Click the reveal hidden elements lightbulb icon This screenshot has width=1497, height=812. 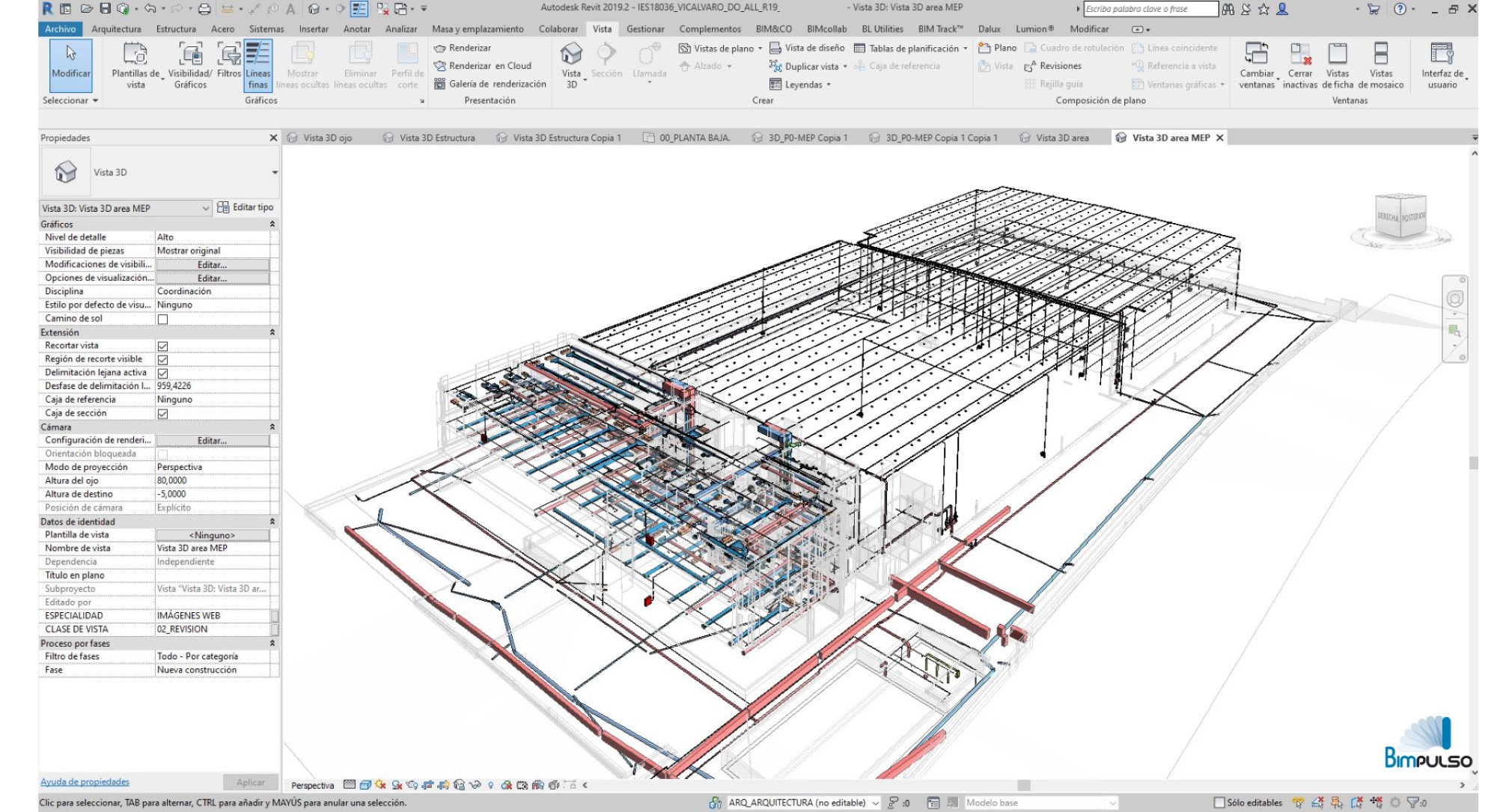(x=491, y=785)
